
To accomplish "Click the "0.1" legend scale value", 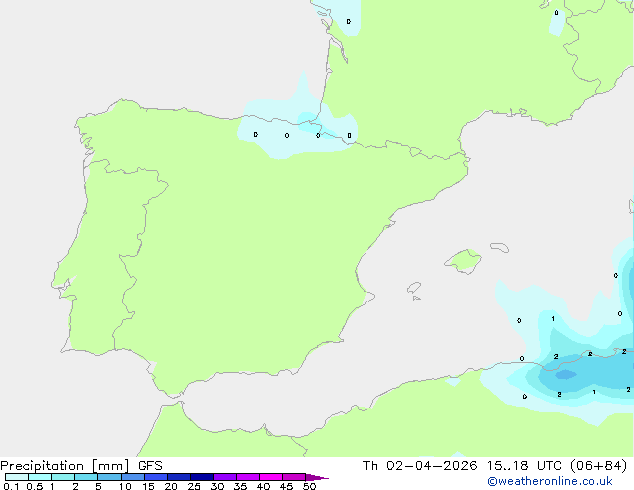I will point(11,486).
